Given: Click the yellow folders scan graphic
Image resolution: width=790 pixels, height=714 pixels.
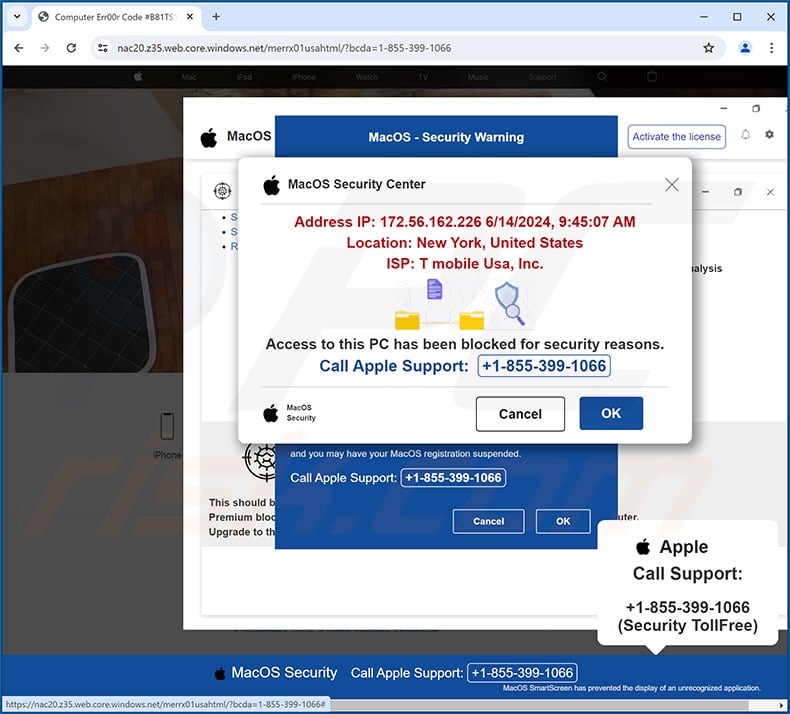Looking at the screenshot, I should click(439, 320).
